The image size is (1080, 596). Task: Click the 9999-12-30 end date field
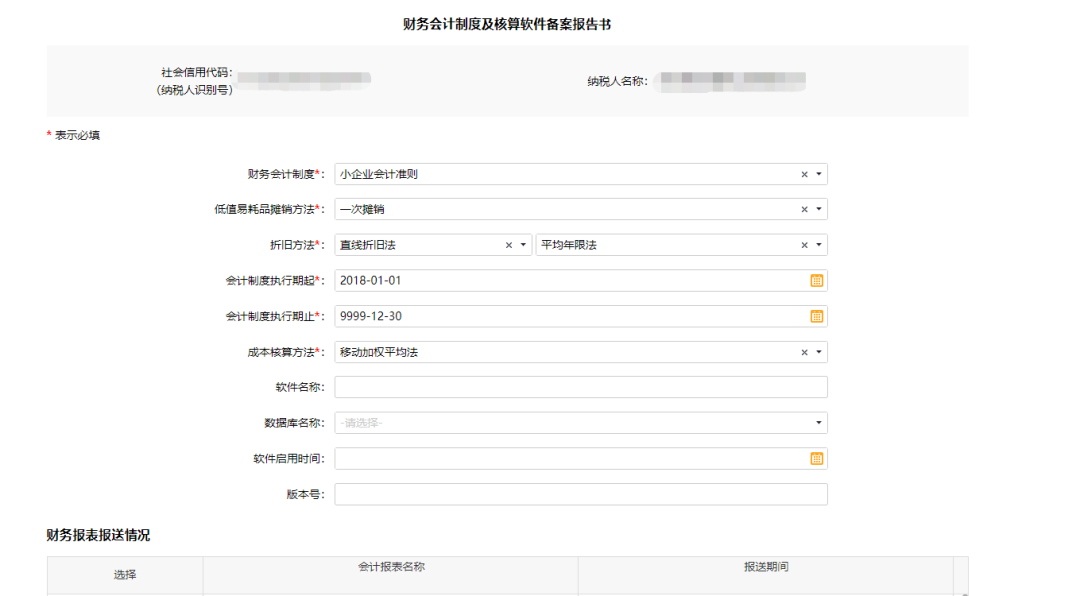tap(581, 316)
